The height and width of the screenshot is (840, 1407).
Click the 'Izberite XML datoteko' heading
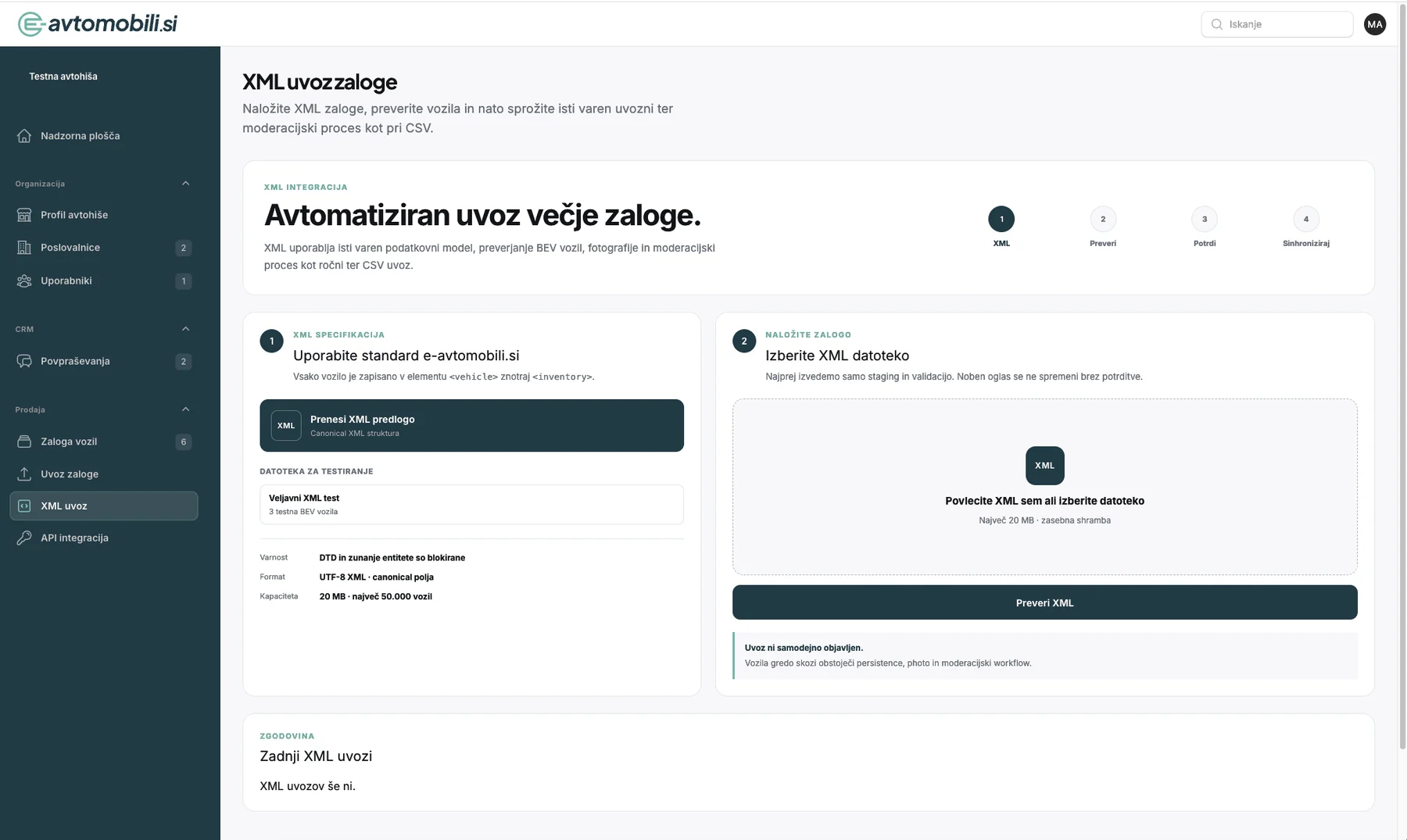(837, 356)
